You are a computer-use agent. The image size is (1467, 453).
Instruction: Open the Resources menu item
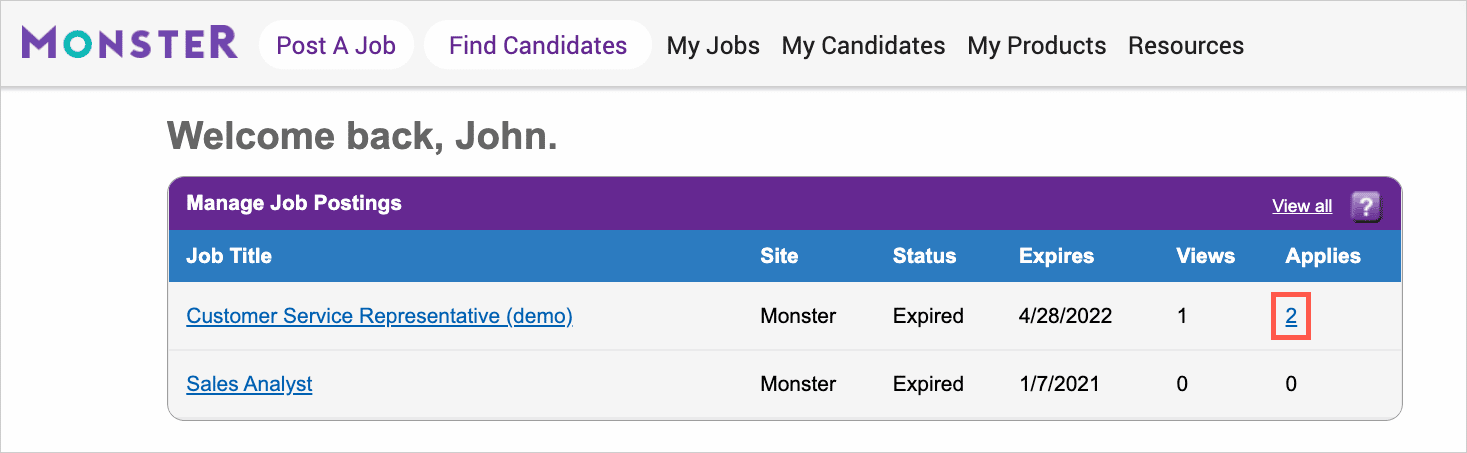tap(1185, 46)
